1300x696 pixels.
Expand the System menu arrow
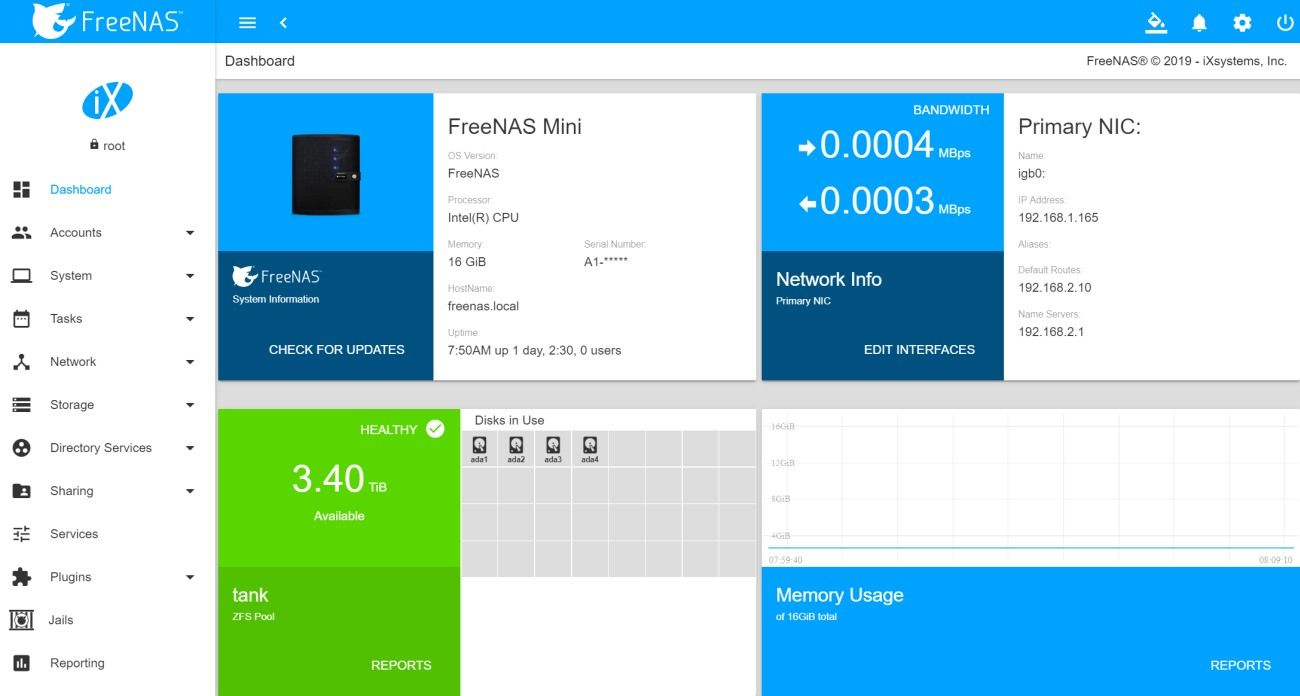pyautogui.click(x=190, y=276)
